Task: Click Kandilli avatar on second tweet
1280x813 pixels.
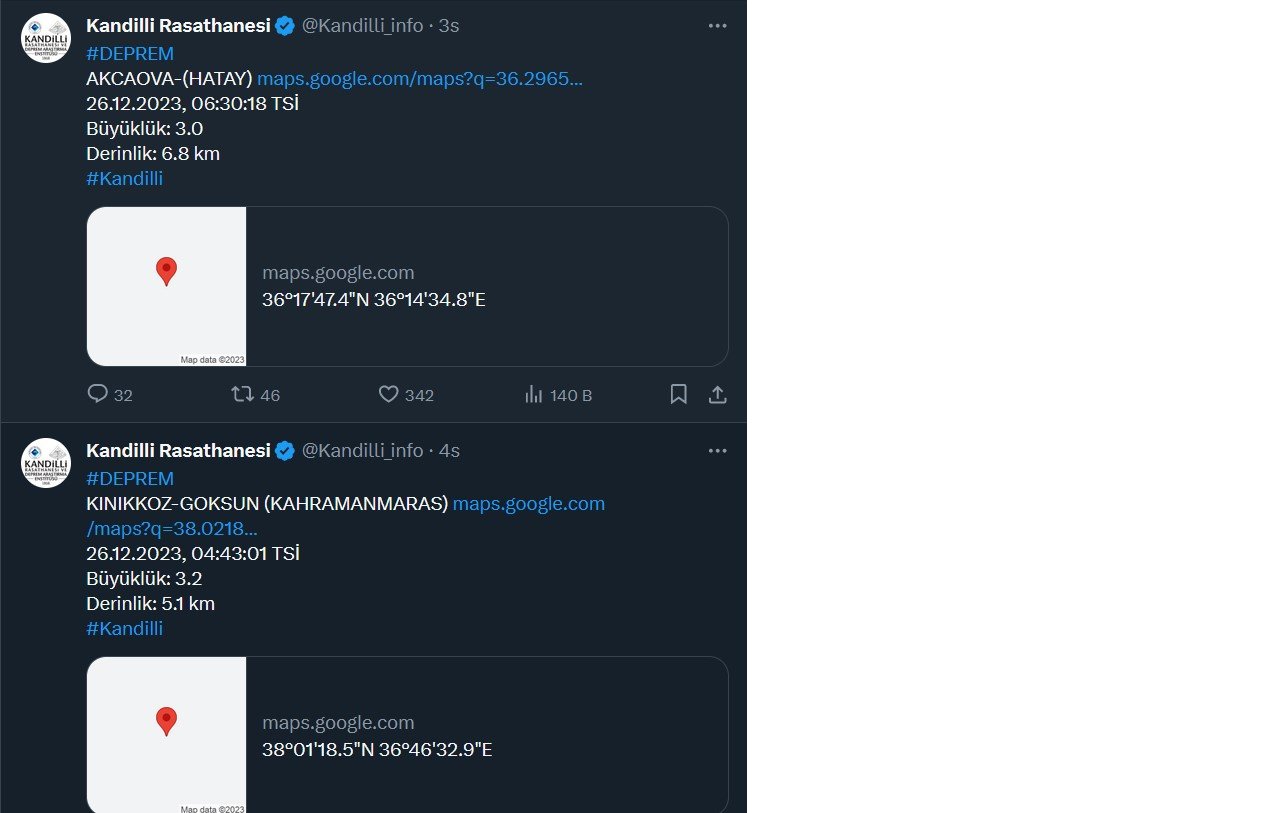Action: [46, 463]
